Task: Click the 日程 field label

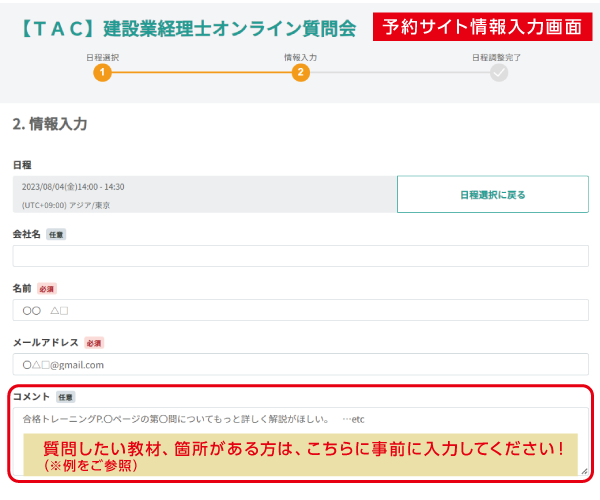Action: pos(22,163)
